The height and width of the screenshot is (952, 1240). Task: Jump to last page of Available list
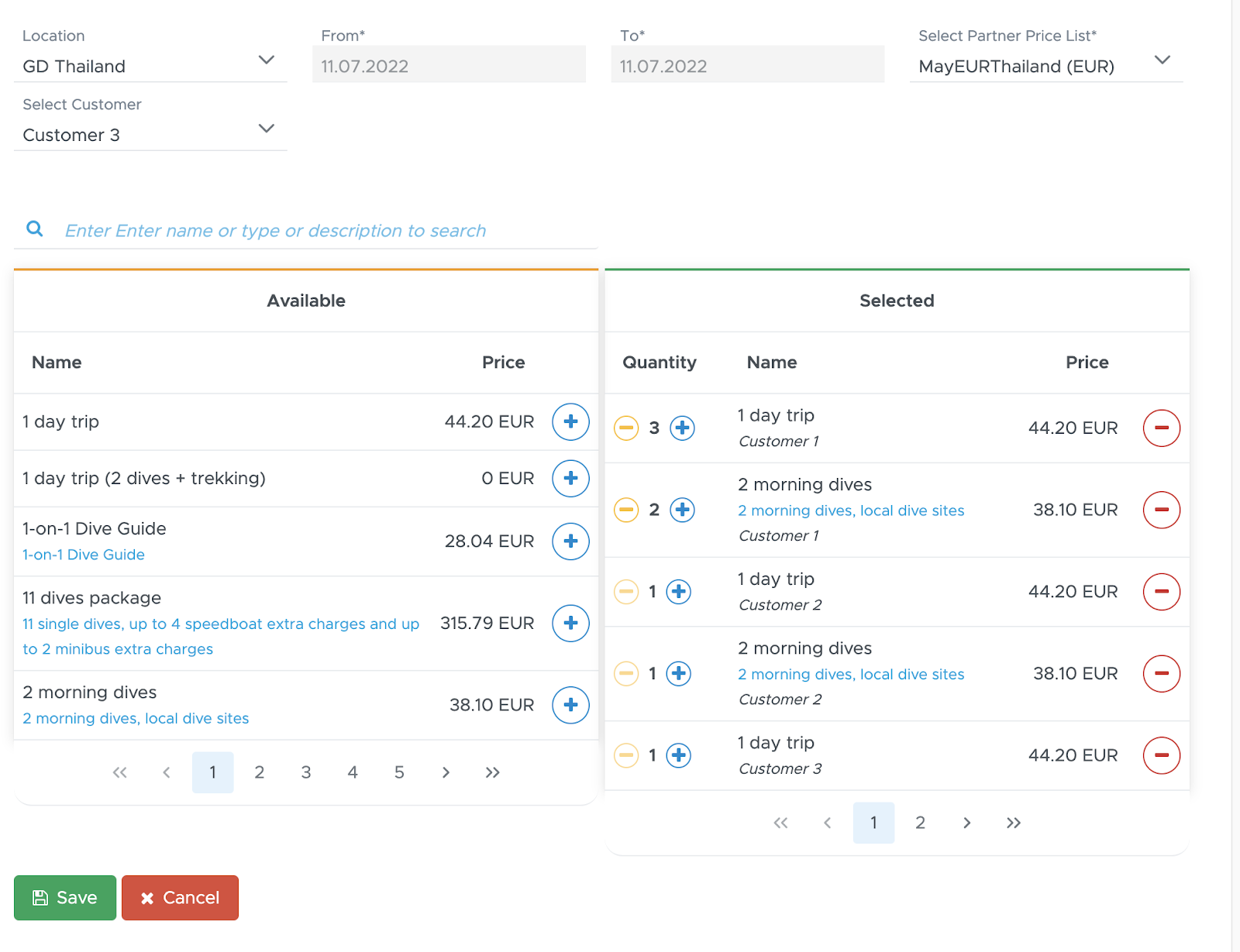point(492,772)
